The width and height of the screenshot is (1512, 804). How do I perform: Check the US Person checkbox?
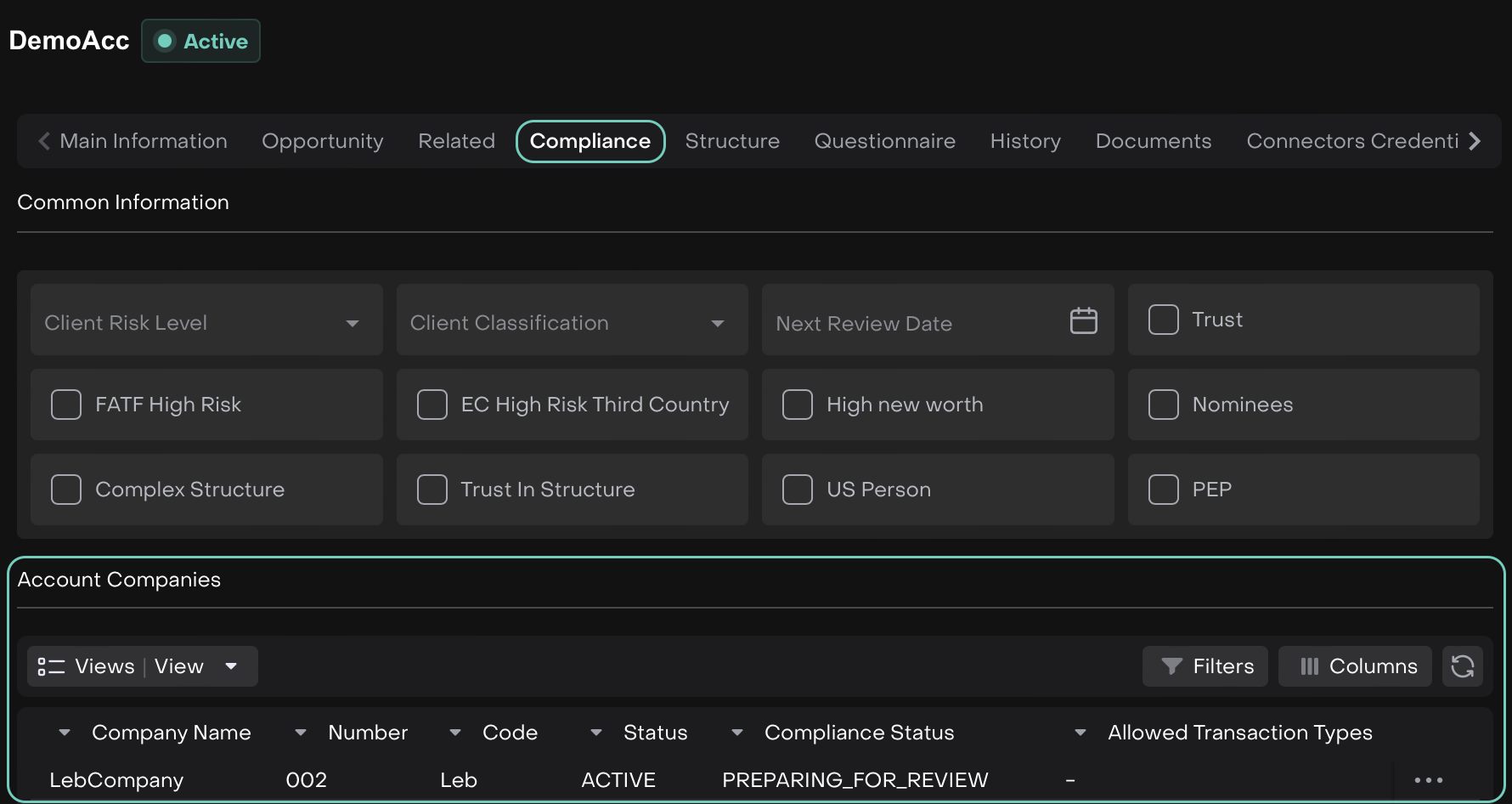coord(798,490)
